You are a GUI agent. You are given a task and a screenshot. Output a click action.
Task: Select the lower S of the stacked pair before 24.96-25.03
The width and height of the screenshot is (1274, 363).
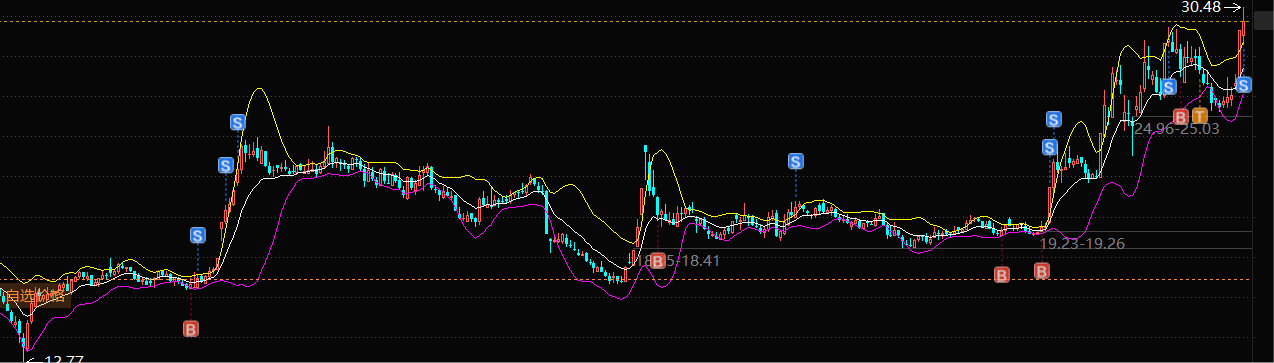1050,148
